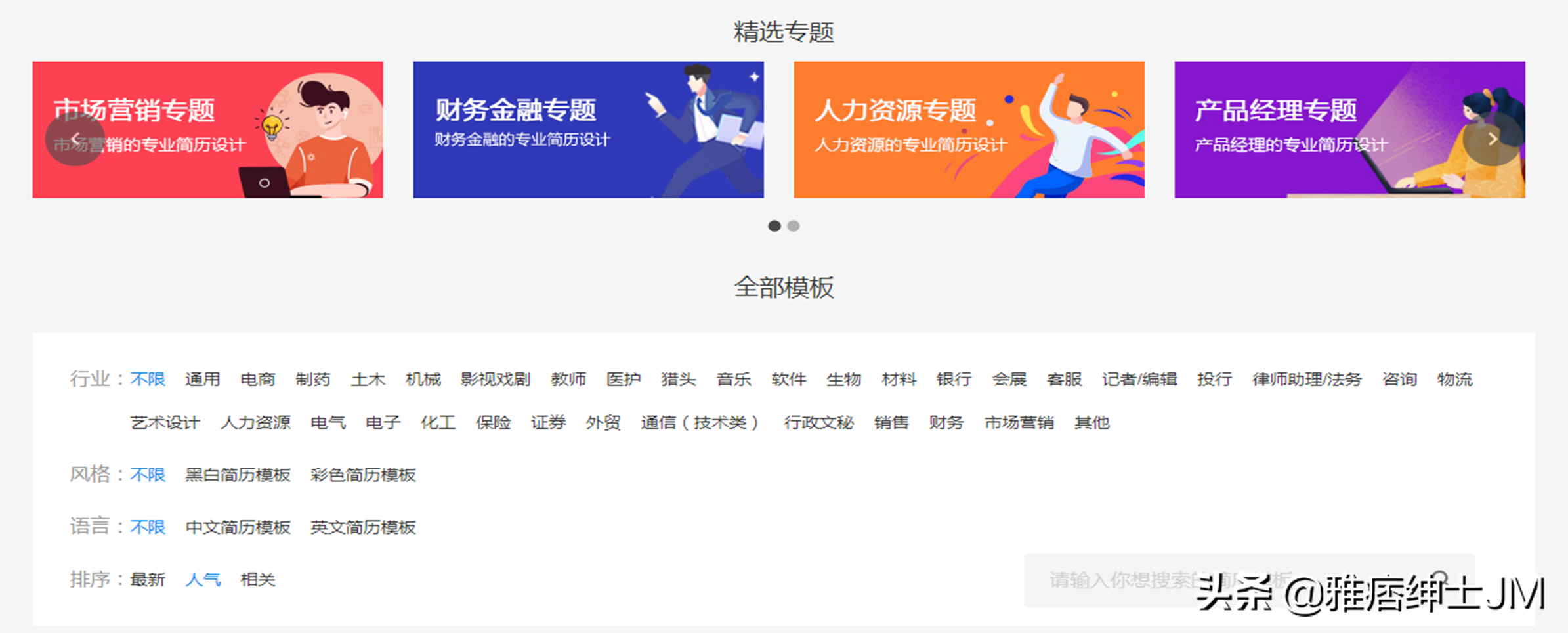Choose 彩色简历模板 style filter
Screen dimensions: 1568x633
pyautogui.click(x=363, y=475)
